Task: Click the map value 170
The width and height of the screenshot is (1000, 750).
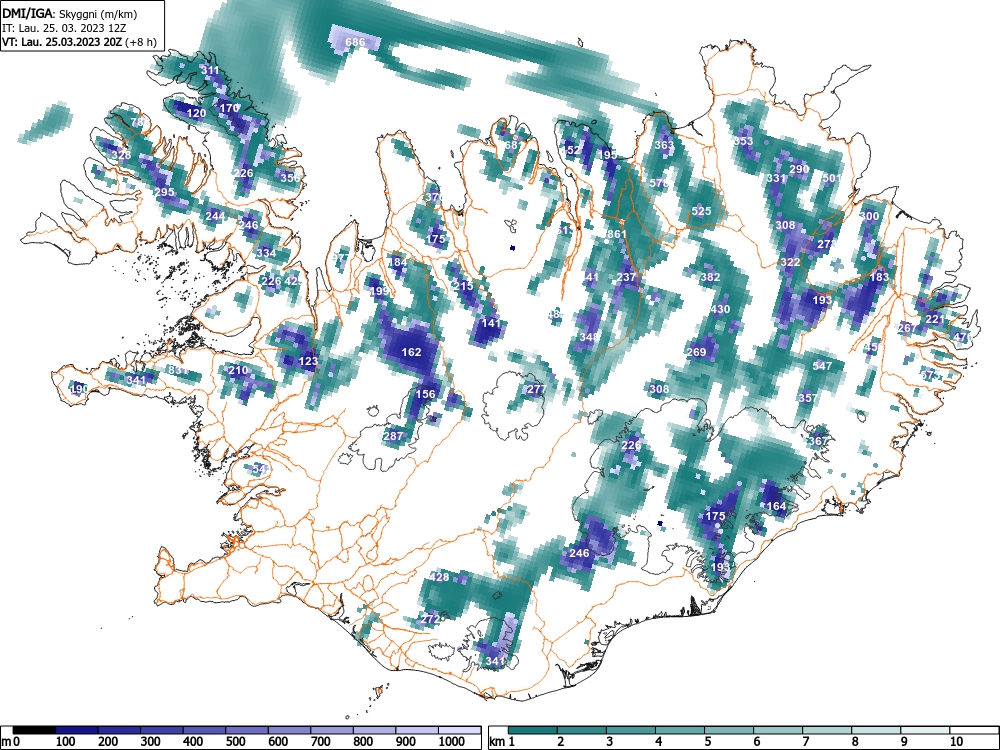Action: (229, 108)
